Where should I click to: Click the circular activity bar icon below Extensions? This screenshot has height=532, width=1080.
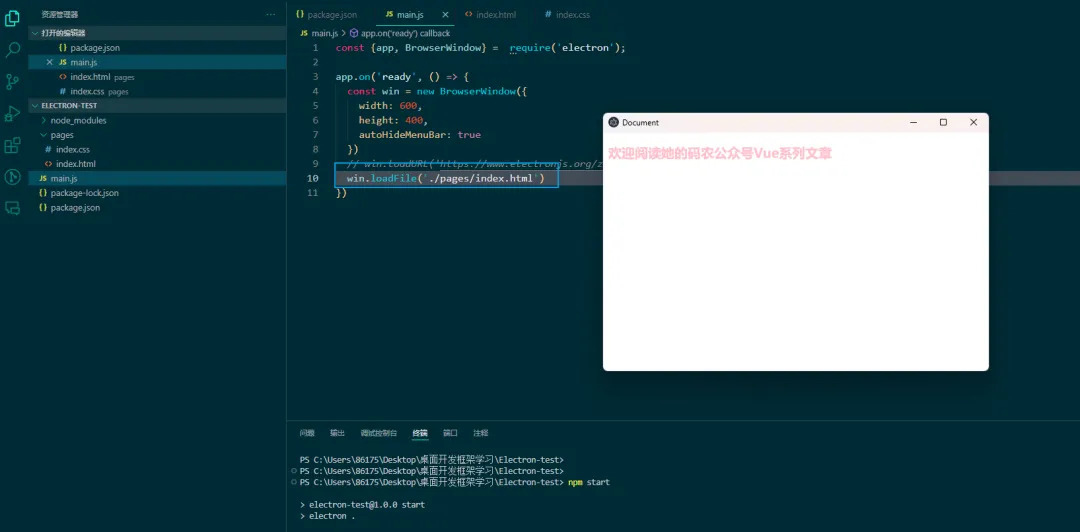[x=12, y=177]
